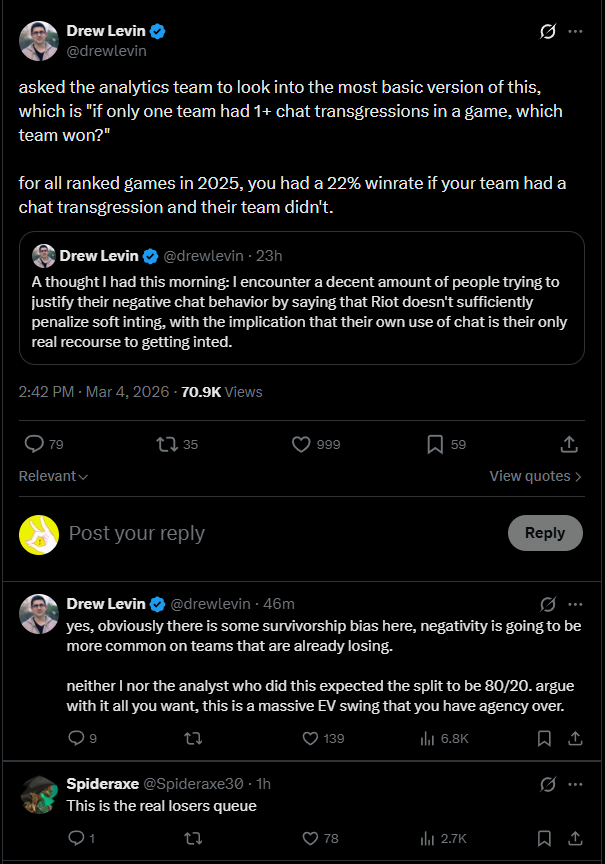Image resolution: width=605 pixels, height=864 pixels.
Task: Share the main post
Action: click(569, 444)
